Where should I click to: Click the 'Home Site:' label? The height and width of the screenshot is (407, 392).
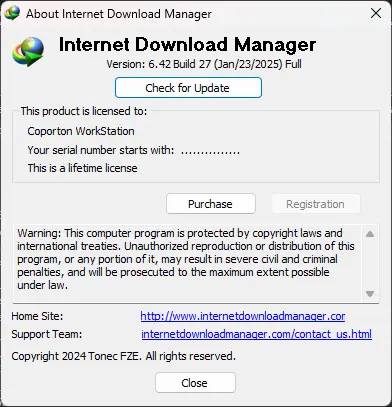(37, 316)
